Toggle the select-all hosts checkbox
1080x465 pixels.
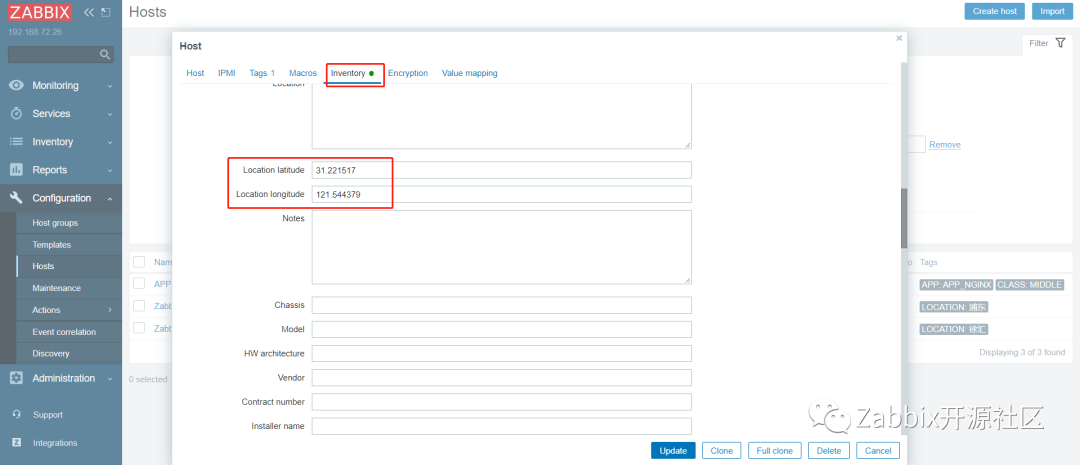pos(139,262)
